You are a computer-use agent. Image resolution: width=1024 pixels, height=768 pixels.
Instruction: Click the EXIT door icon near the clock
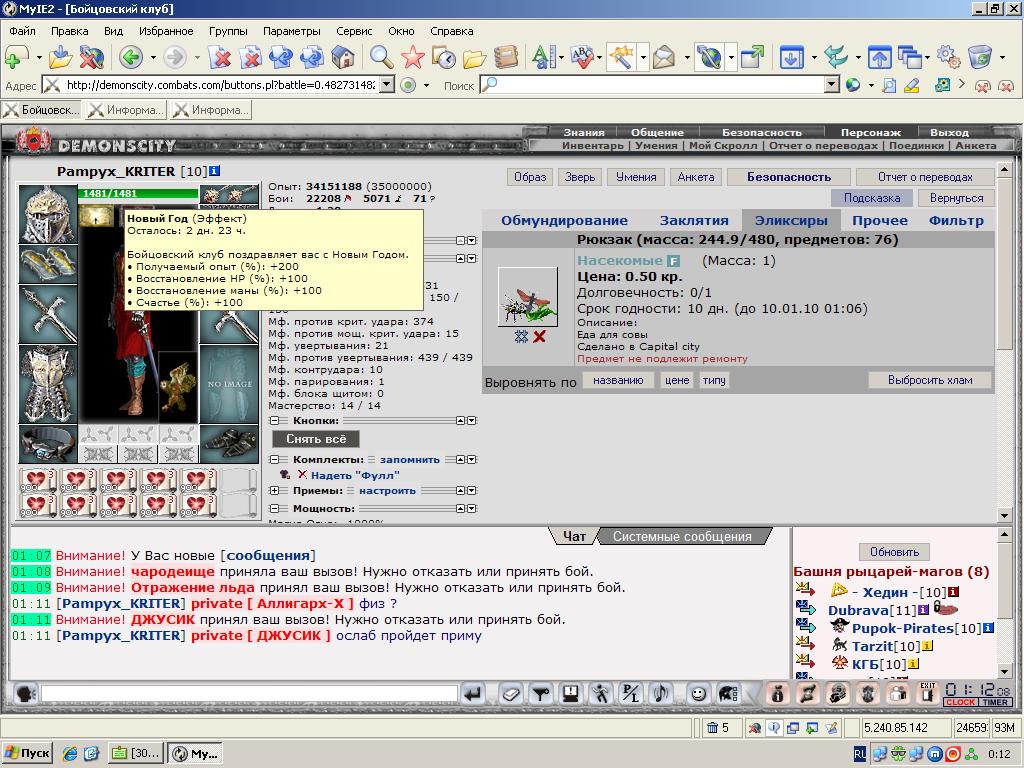pos(927,693)
